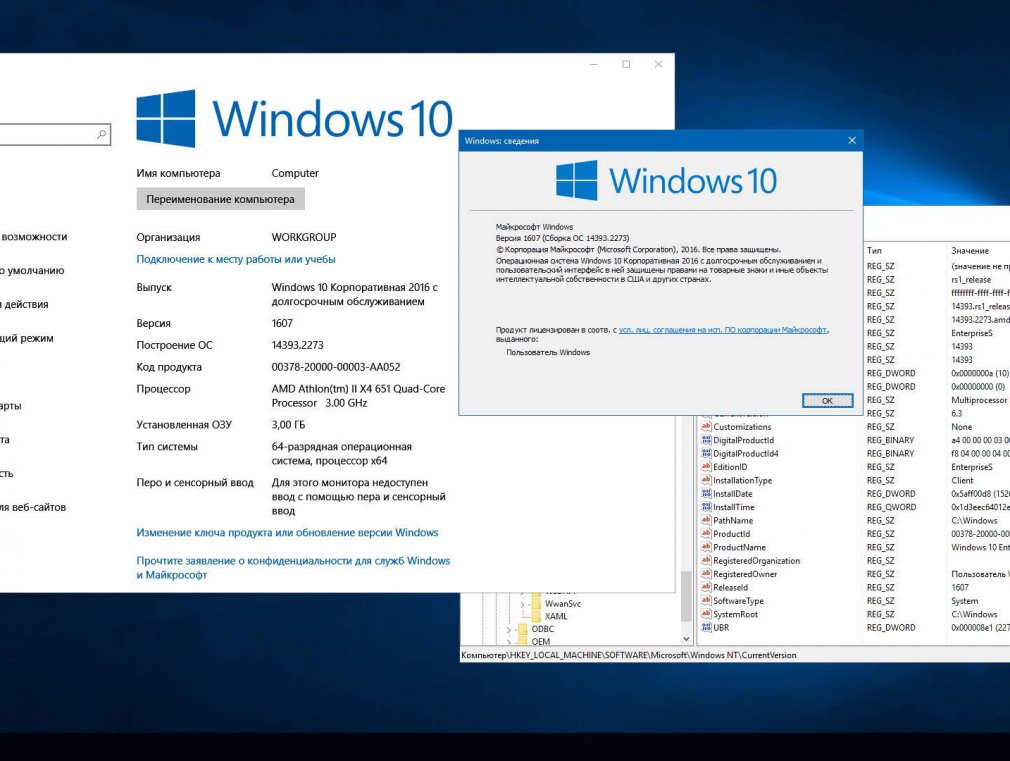The height and width of the screenshot is (761, 1010).
Task: Click the веб-сайтов item in Settings sidebar
Action: (x=33, y=507)
